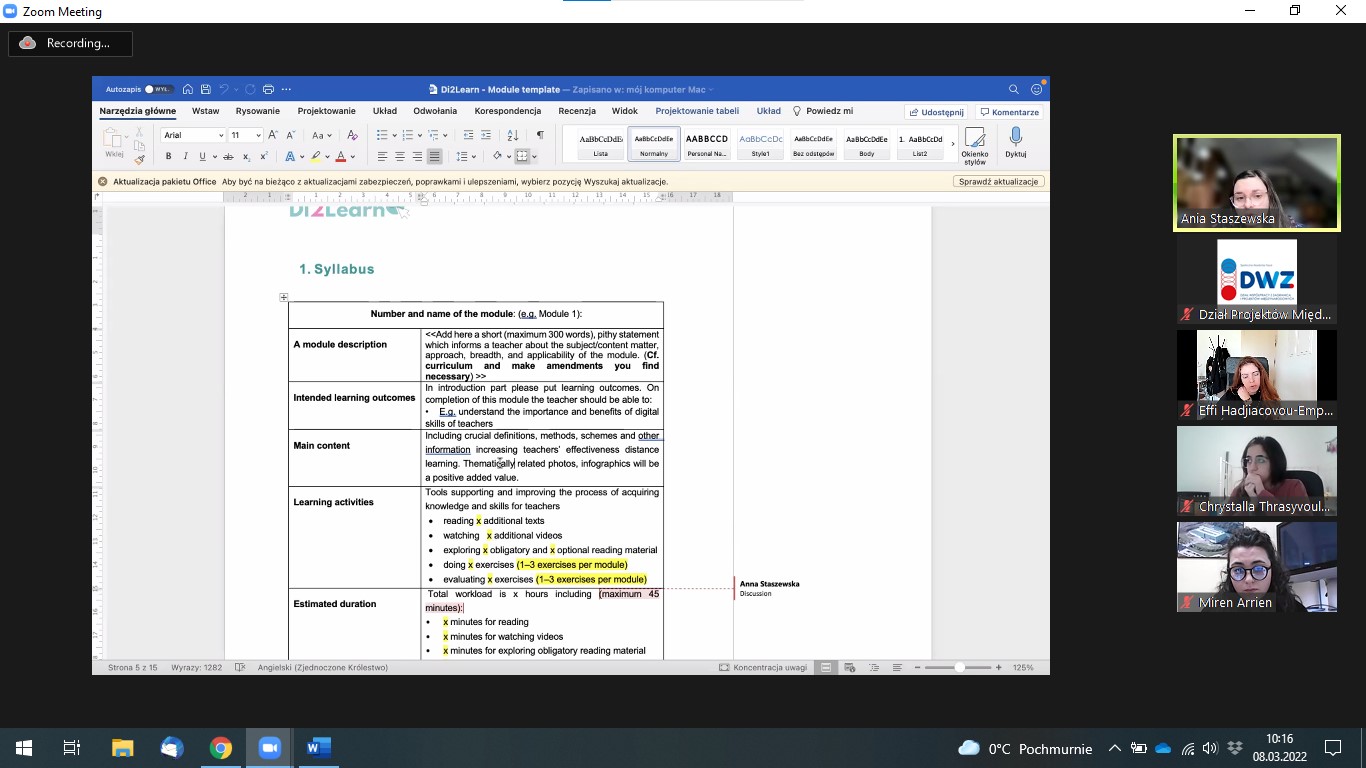Click the Search magnifier in Word title bar
The width and height of the screenshot is (1366, 768).
click(1014, 89)
